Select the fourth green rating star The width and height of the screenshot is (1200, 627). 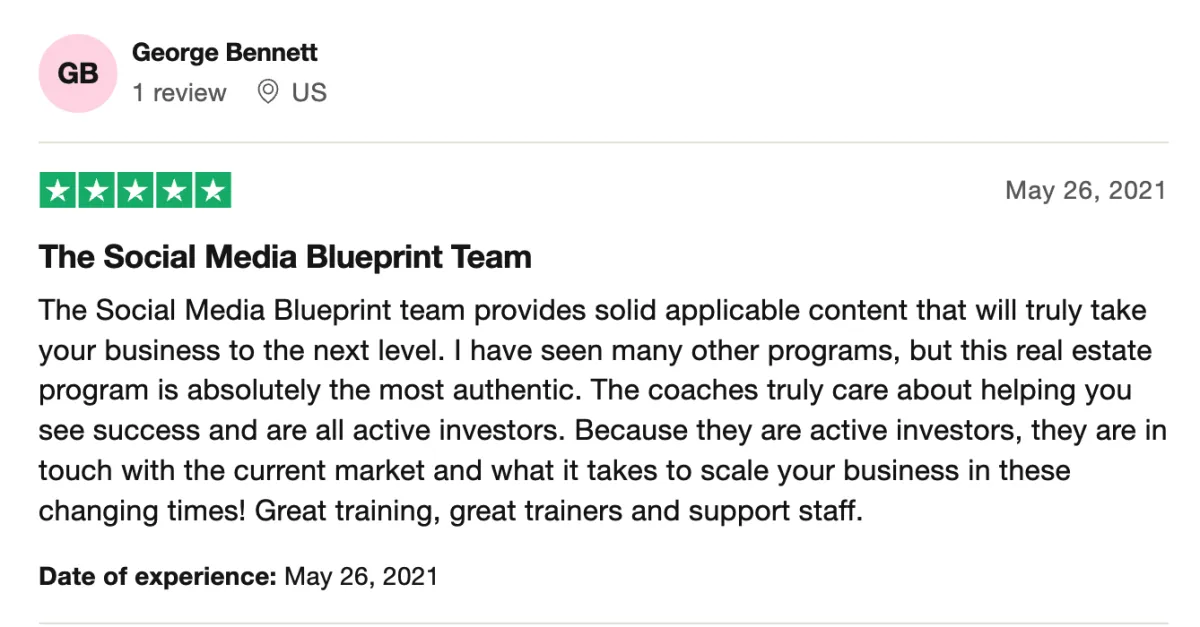click(174, 190)
